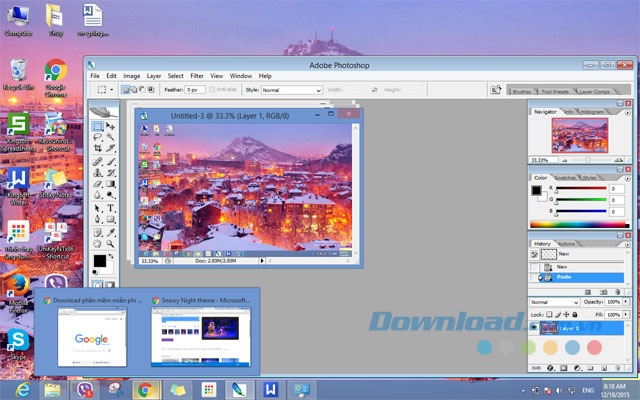Viewport: 640px width, 400px height.
Task: Enable Lock transparent pixels
Action: pos(549,315)
